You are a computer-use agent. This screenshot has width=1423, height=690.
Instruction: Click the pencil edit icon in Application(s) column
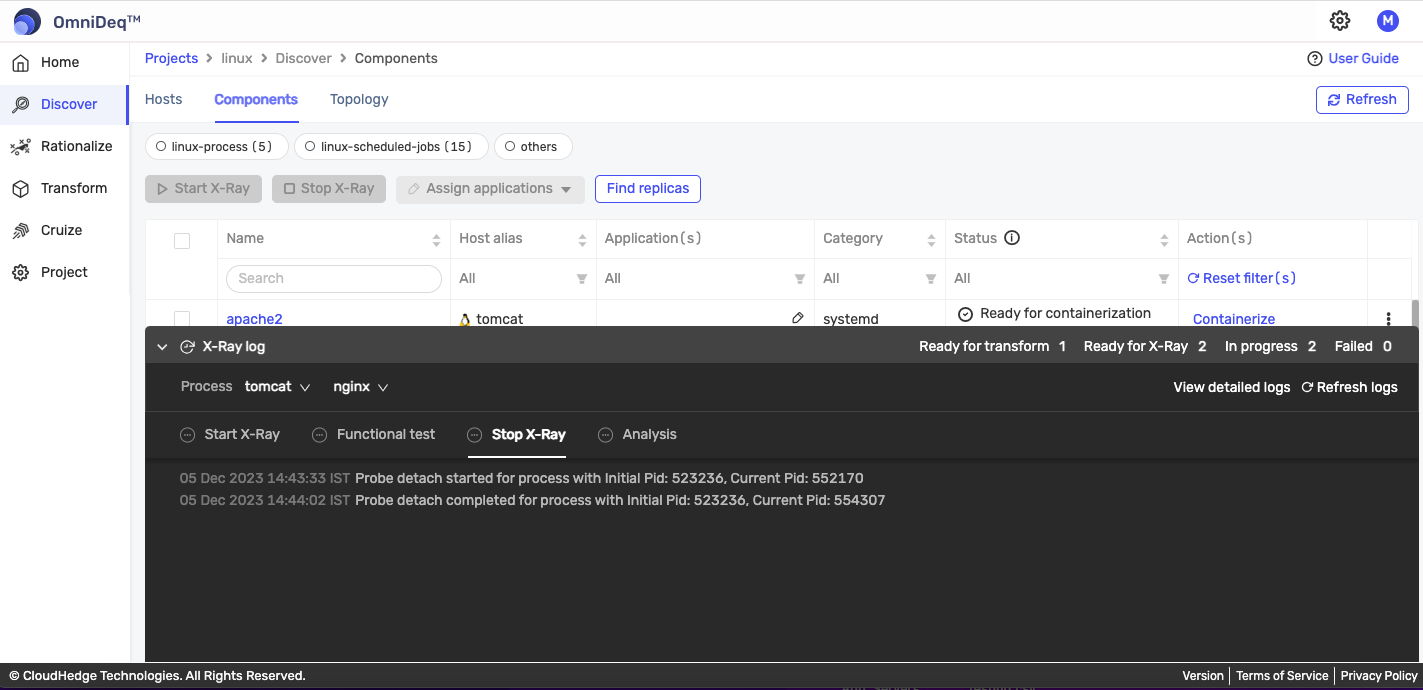[797, 317]
